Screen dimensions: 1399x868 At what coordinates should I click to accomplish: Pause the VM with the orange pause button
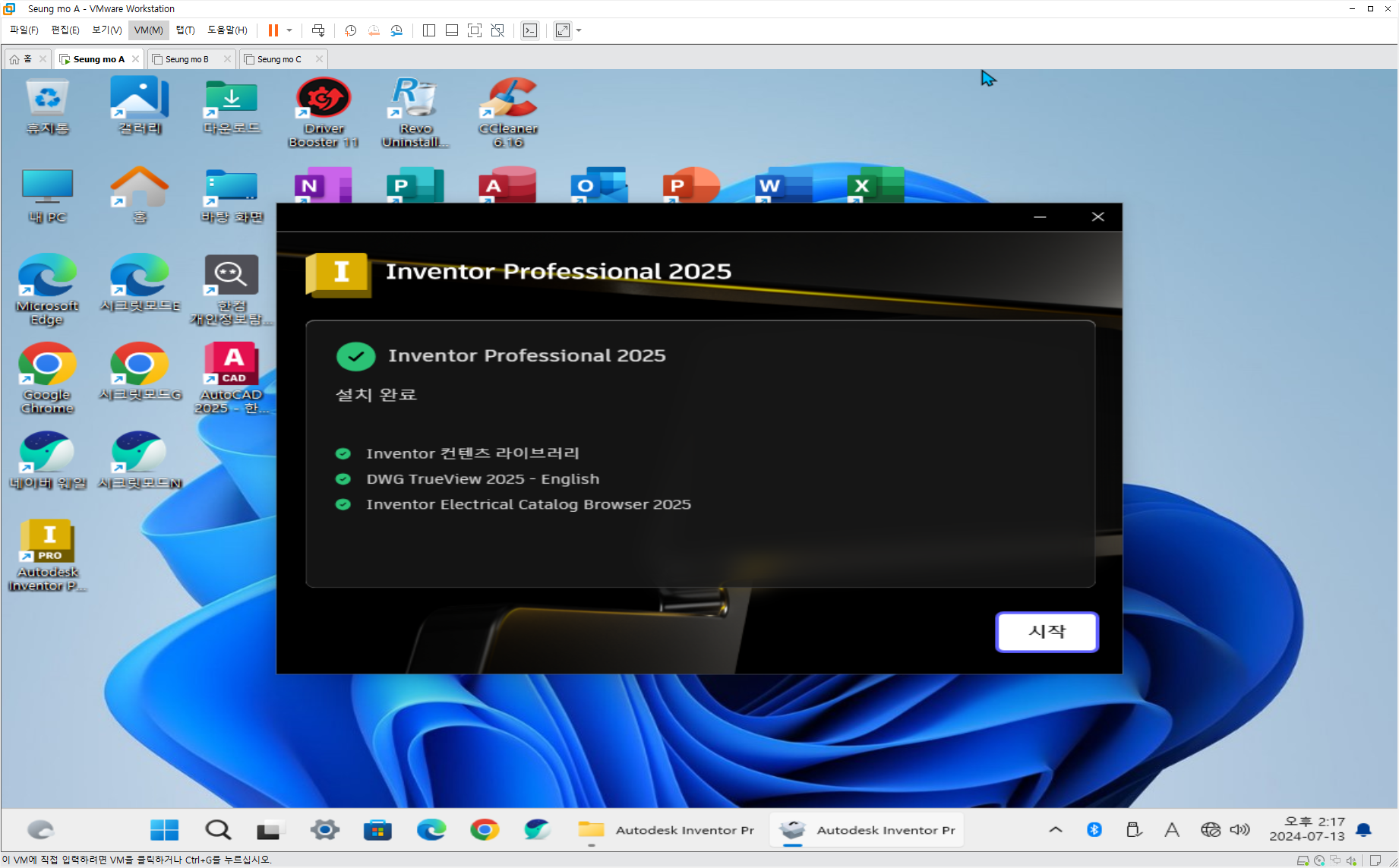tap(273, 30)
